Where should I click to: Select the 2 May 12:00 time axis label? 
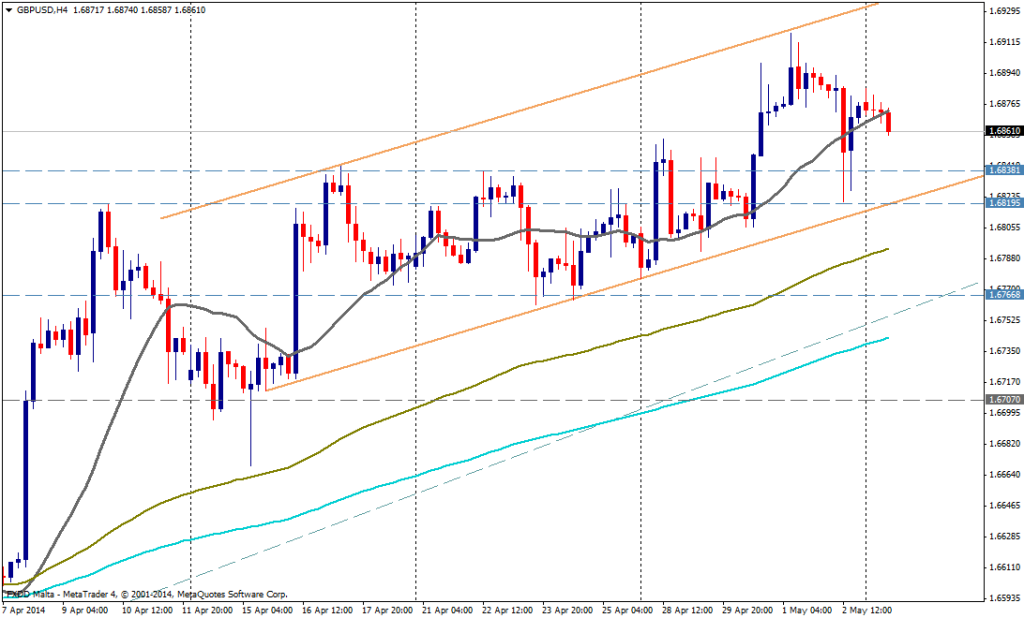[868, 608]
